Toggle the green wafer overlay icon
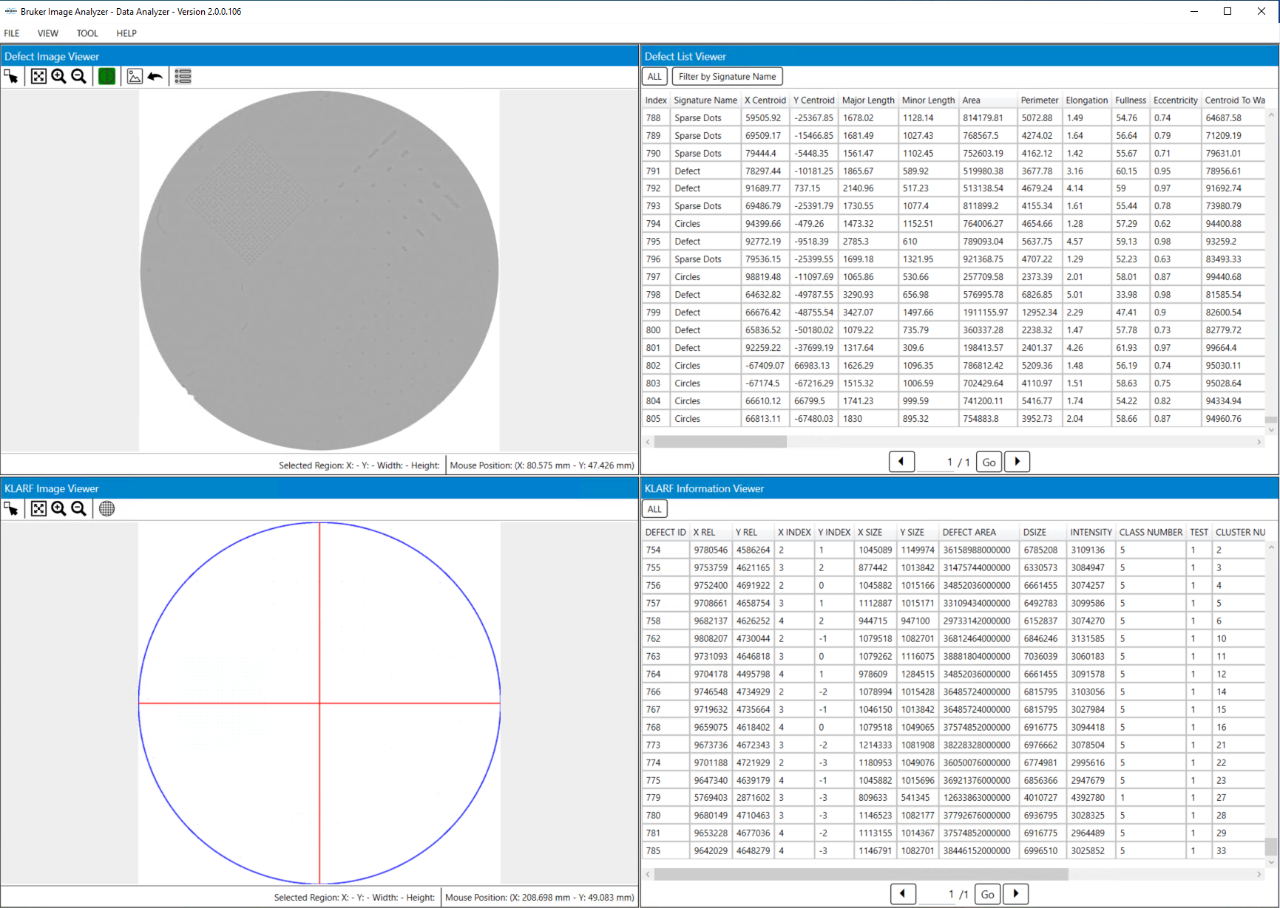Viewport: 1280px width, 908px height. coord(106,77)
